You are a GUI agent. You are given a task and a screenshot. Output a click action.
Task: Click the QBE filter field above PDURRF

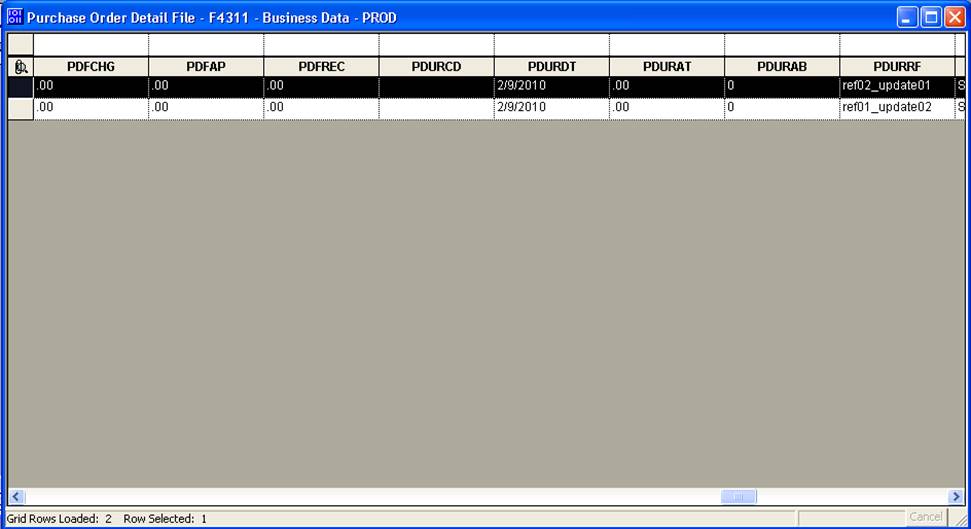click(x=897, y=45)
